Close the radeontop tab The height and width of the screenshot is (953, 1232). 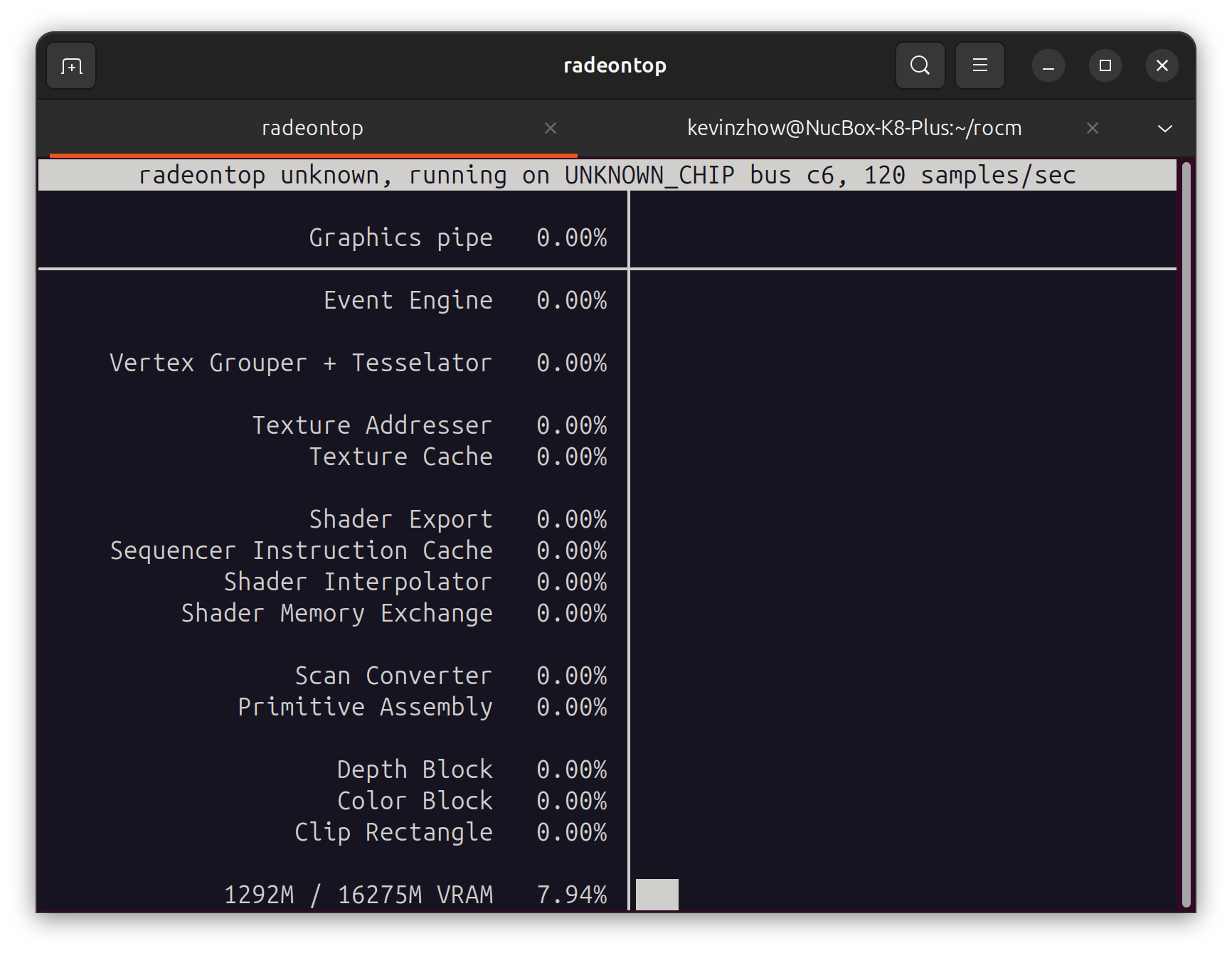coord(550,128)
